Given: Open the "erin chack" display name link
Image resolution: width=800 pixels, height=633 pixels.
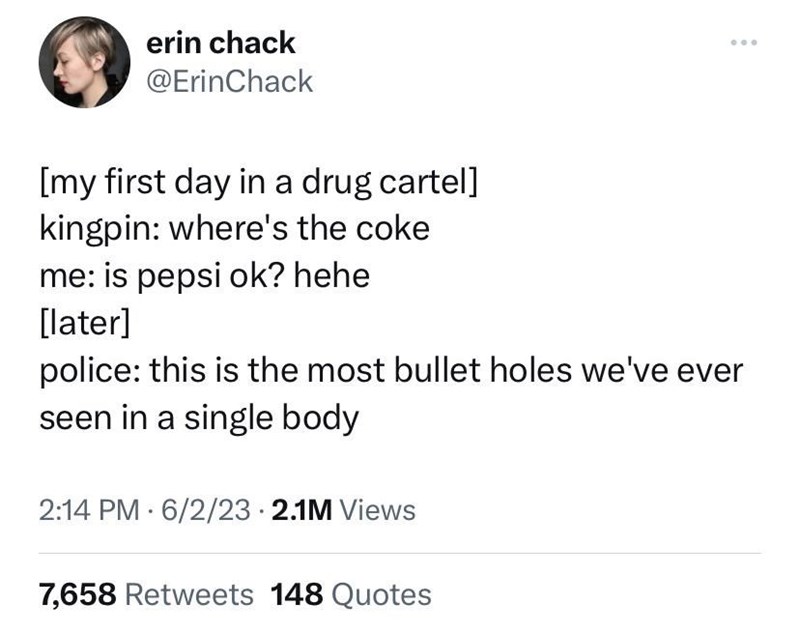Looking at the screenshot, I should coord(221,43).
